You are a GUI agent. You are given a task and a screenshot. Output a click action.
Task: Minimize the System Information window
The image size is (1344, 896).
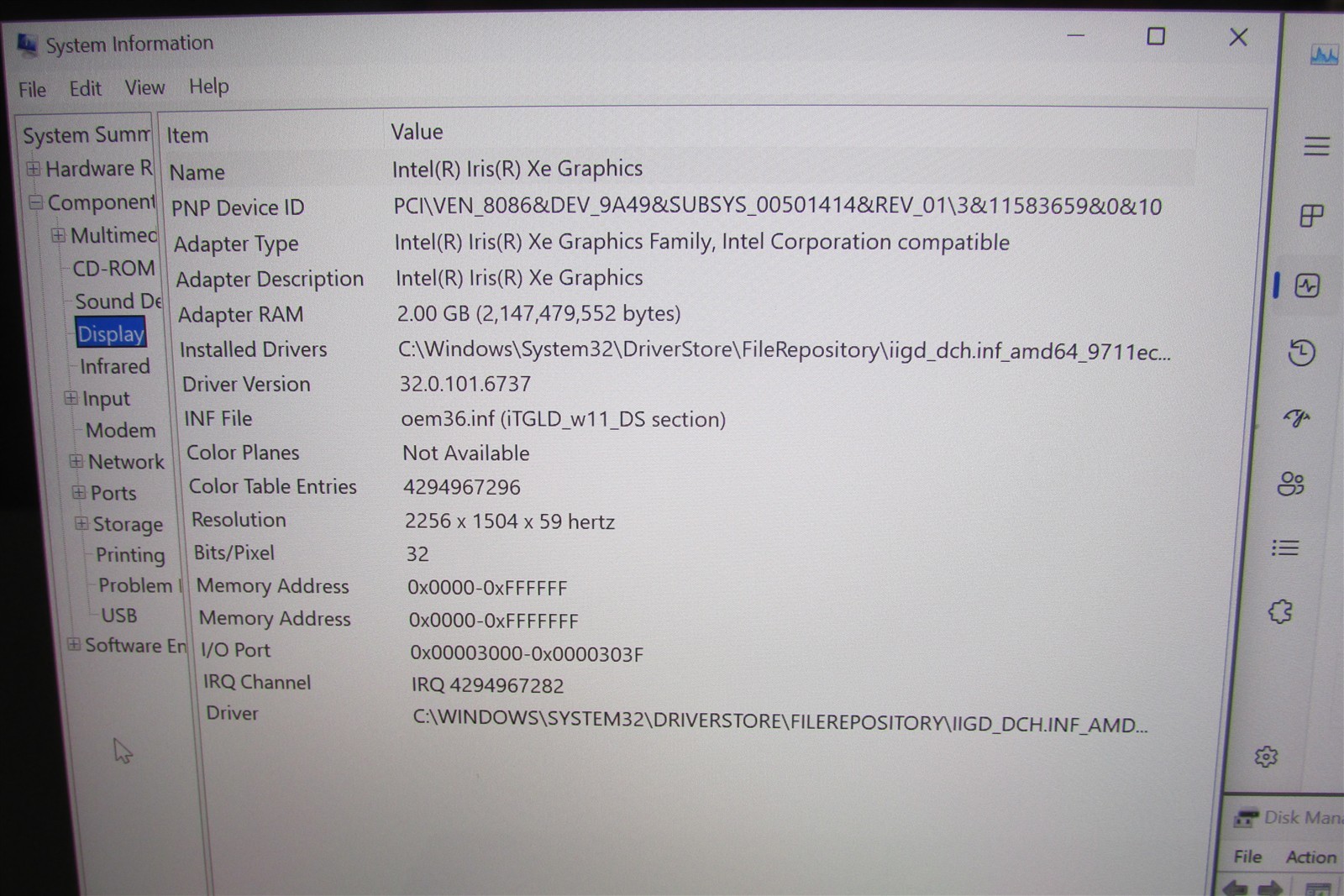pyautogui.click(x=1076, y=35)
